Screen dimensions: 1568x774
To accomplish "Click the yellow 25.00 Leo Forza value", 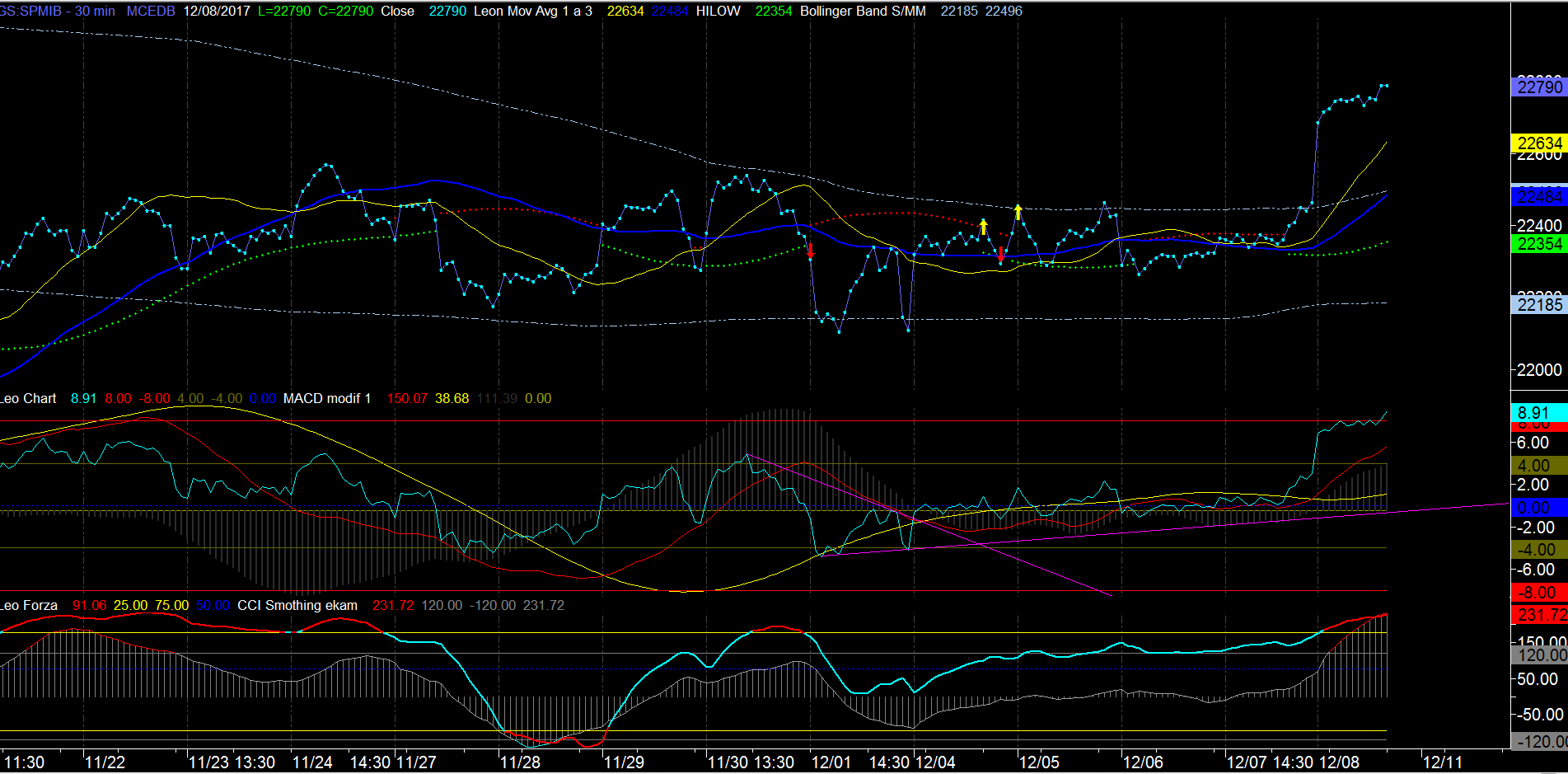I will point(130,606).
